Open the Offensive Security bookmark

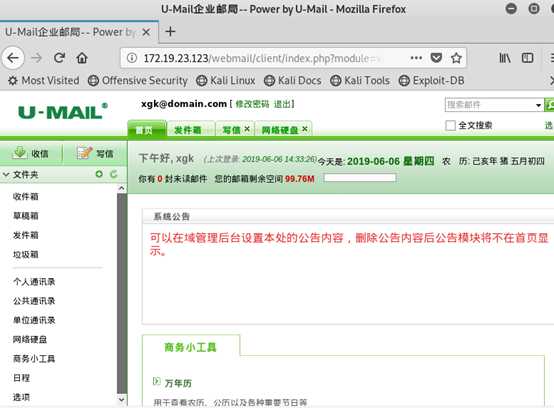(138, 81)
